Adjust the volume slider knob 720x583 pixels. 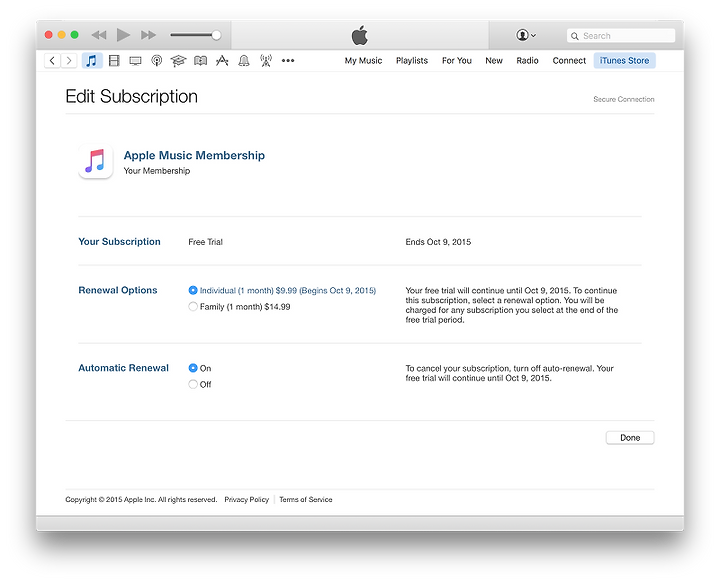click(216, 35)
